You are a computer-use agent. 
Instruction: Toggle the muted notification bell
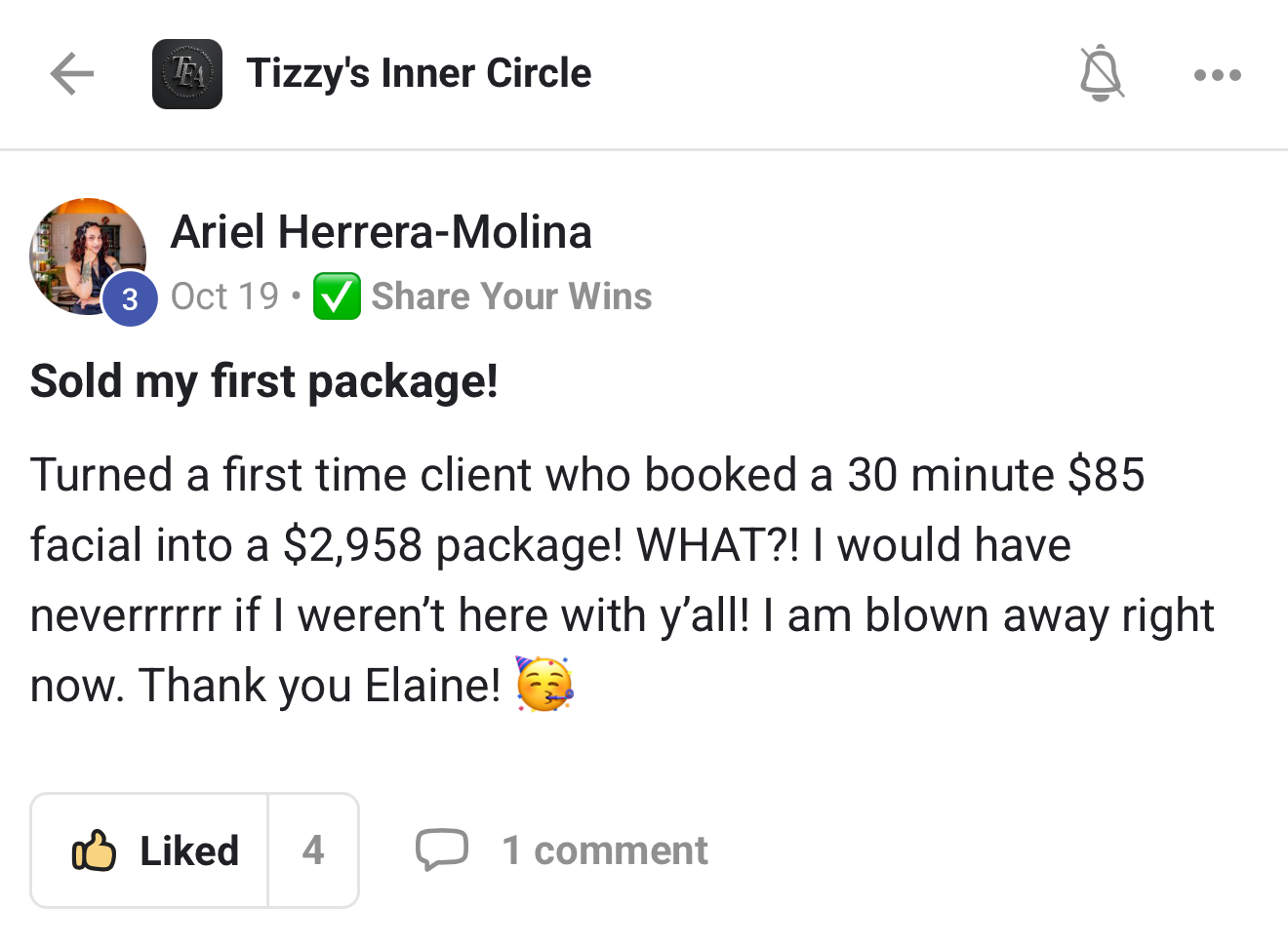[1102, 73]
